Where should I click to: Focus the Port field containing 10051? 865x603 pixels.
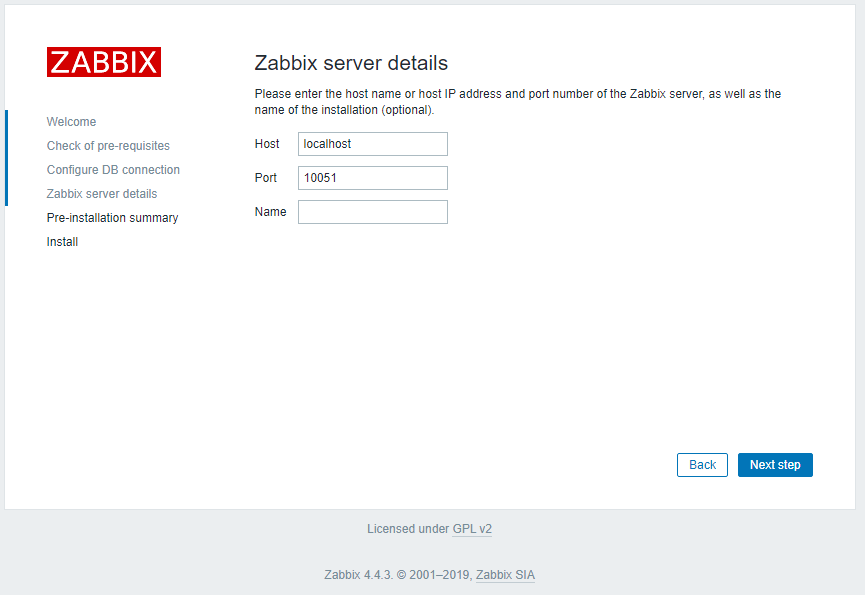(x=373, y=178)
